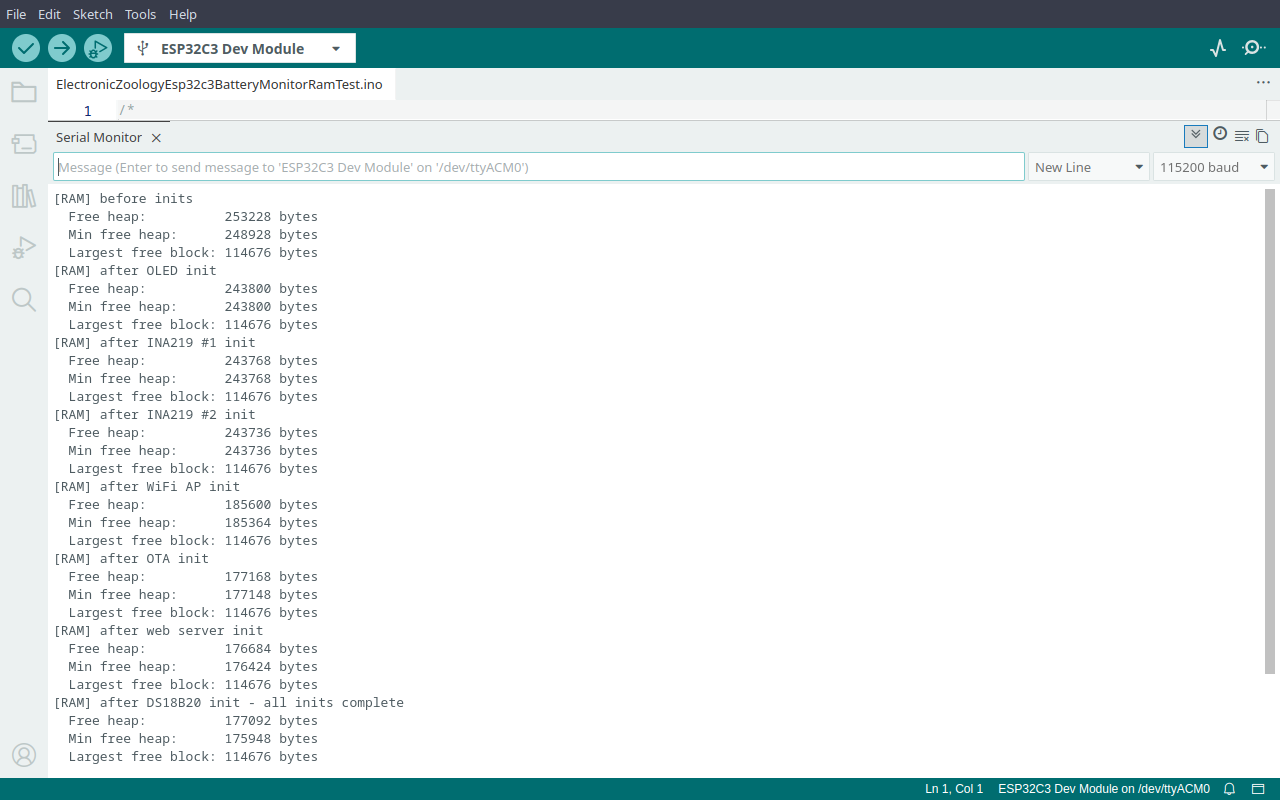
Task: Open the Tools menu
Action: point(141,14)
